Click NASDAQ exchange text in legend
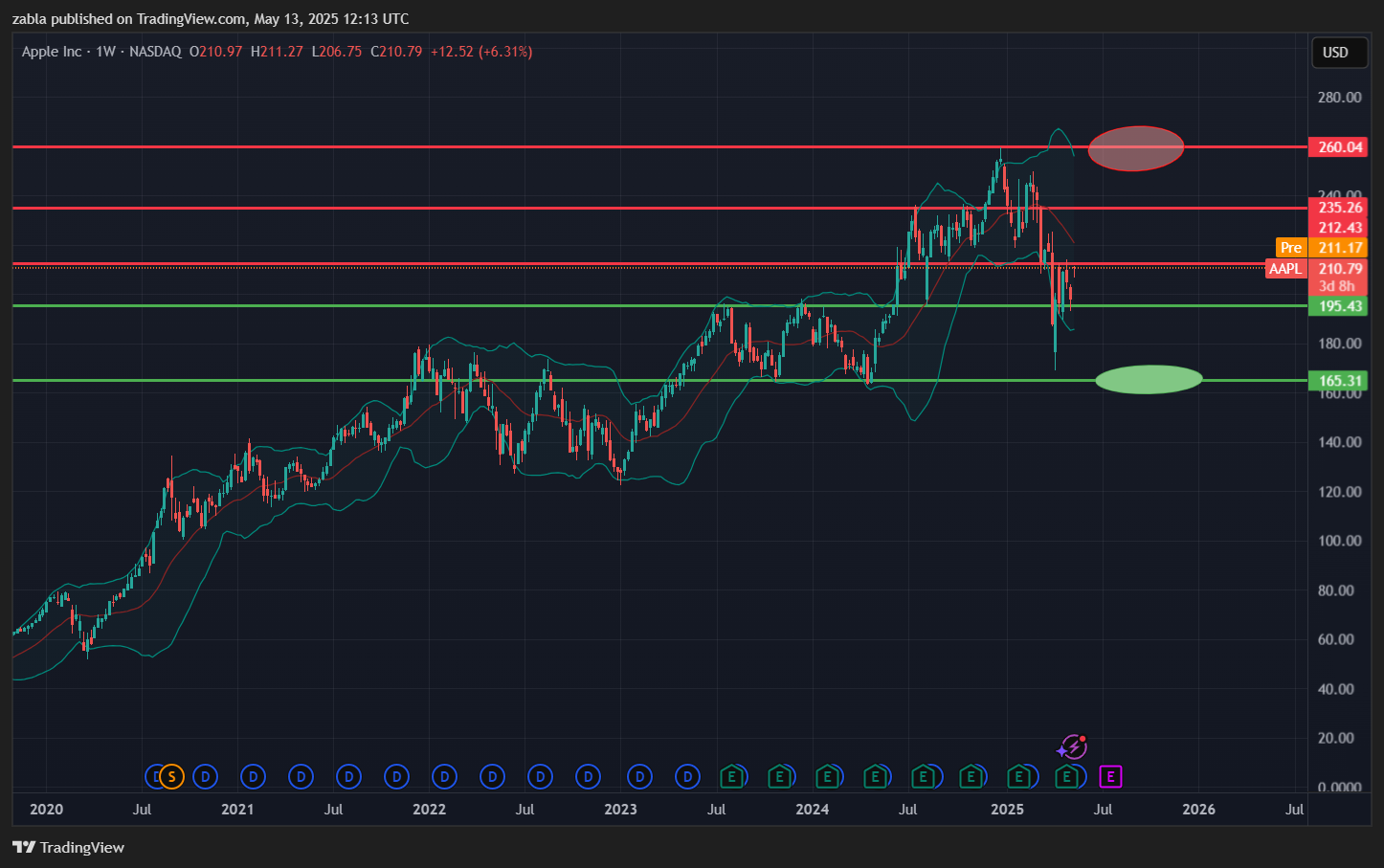 pyautogui.click(x=155, y=52)
